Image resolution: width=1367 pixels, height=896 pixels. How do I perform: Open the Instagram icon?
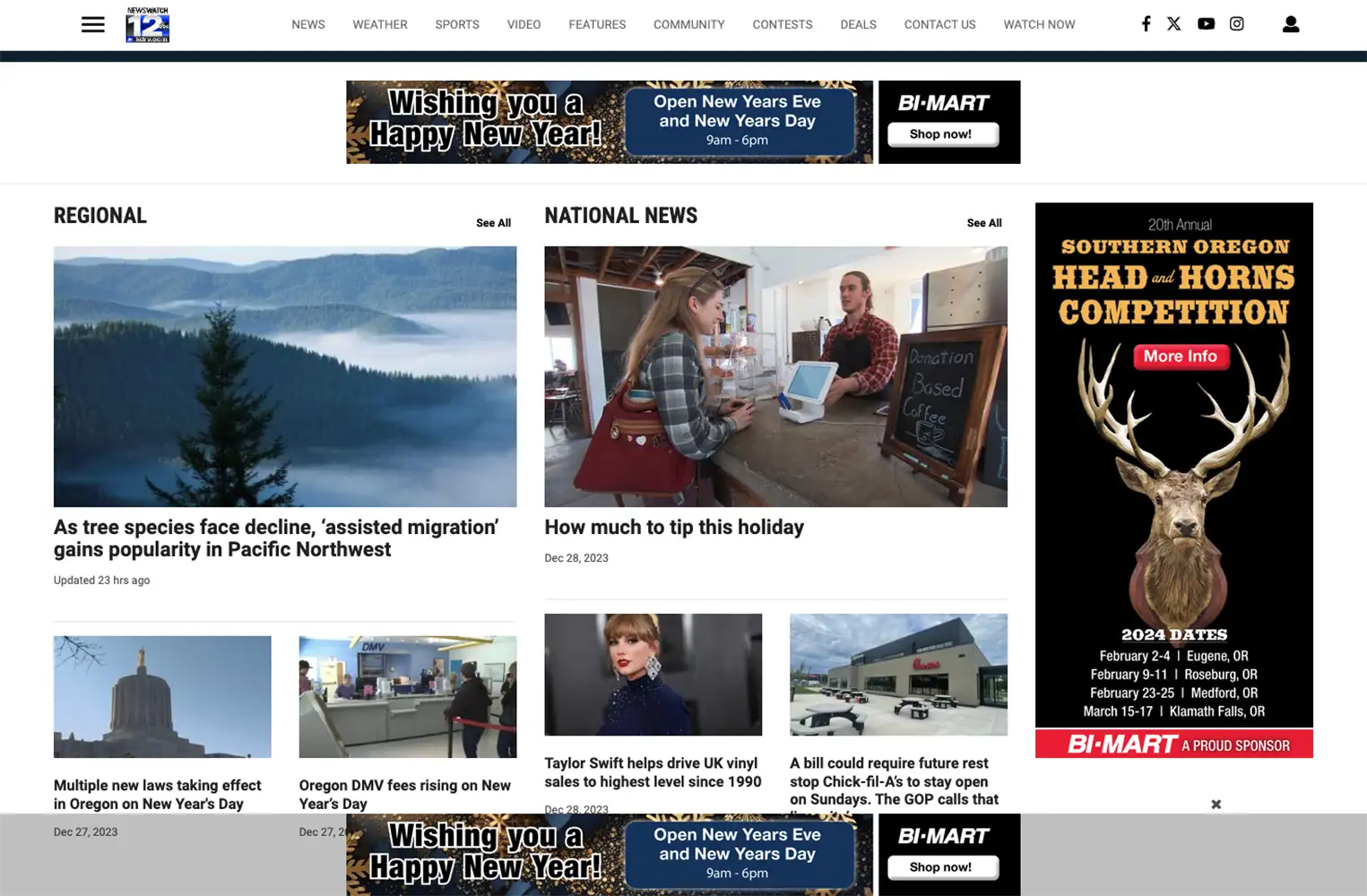1237,24
